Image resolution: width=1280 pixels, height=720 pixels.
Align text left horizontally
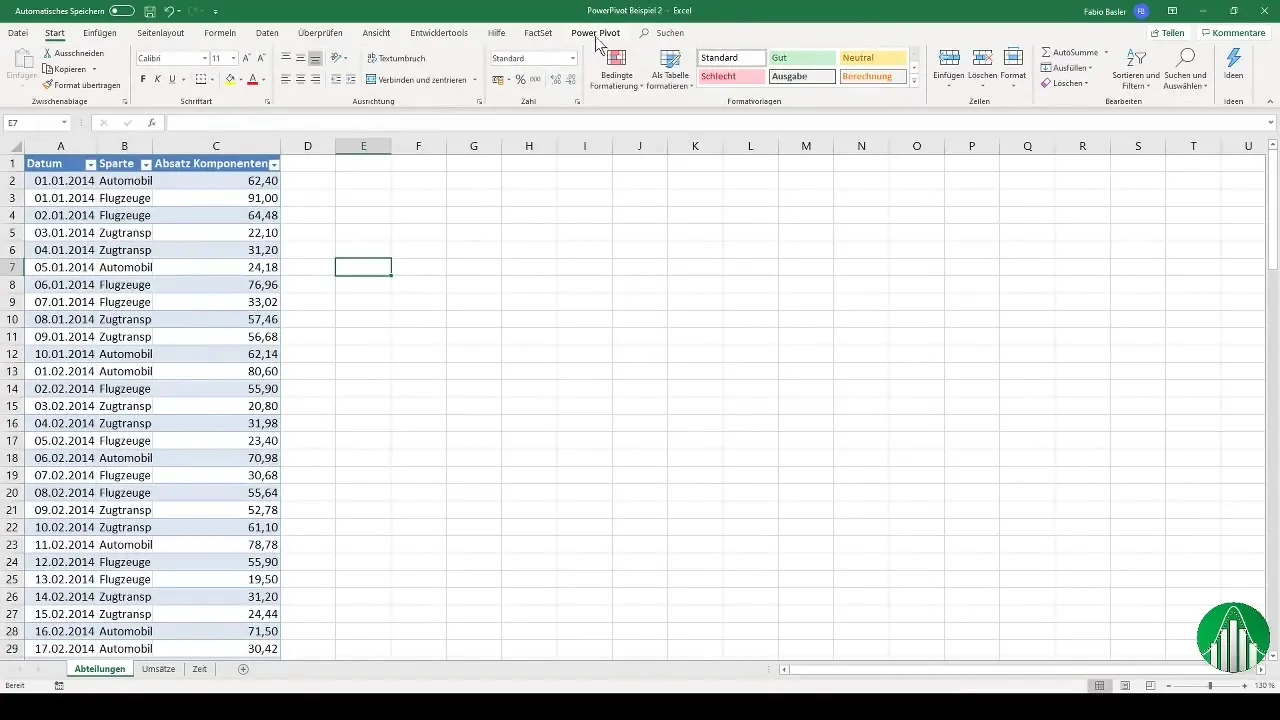(x=286, y=79)
